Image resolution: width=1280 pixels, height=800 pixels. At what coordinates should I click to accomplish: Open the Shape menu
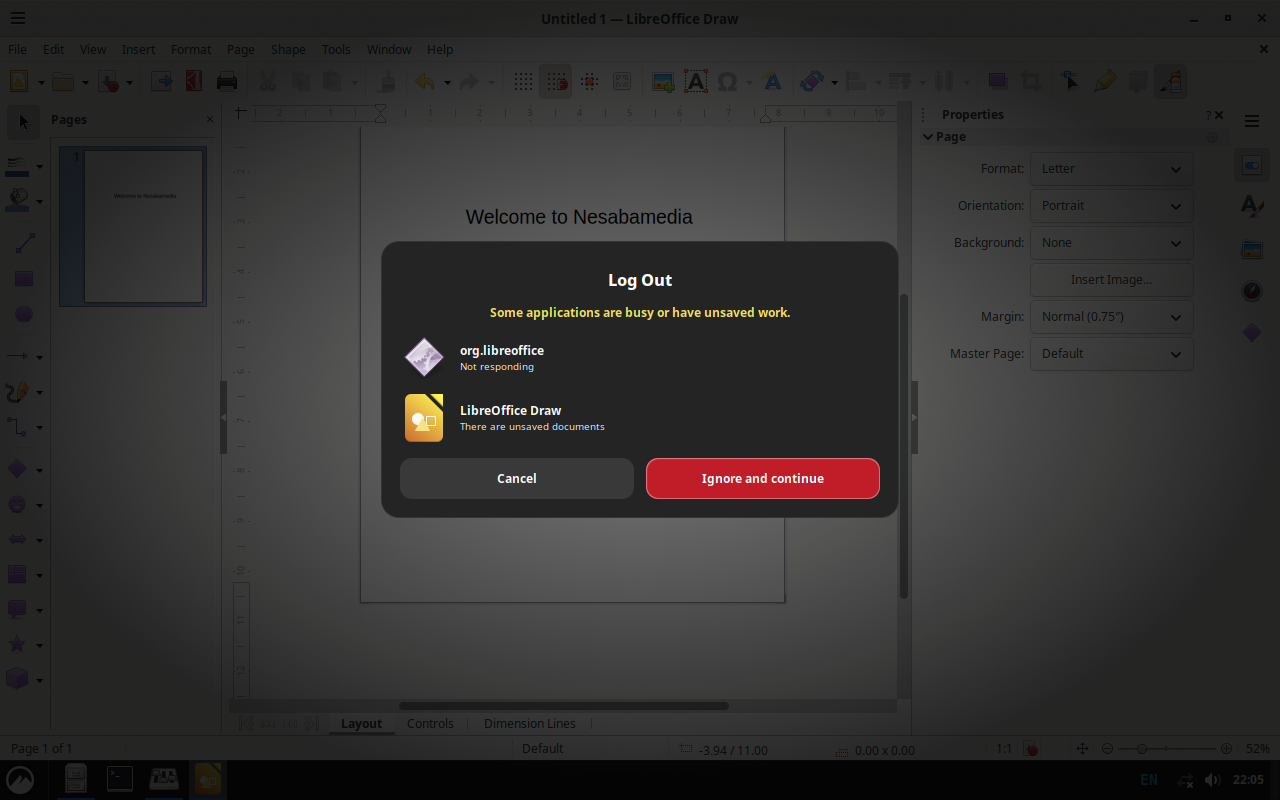pos(288,49)
